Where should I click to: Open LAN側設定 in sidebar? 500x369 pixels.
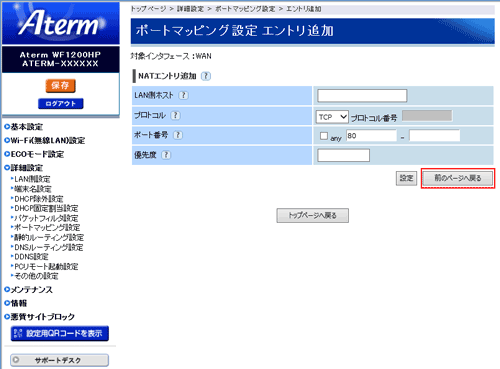tap(31, 179)
